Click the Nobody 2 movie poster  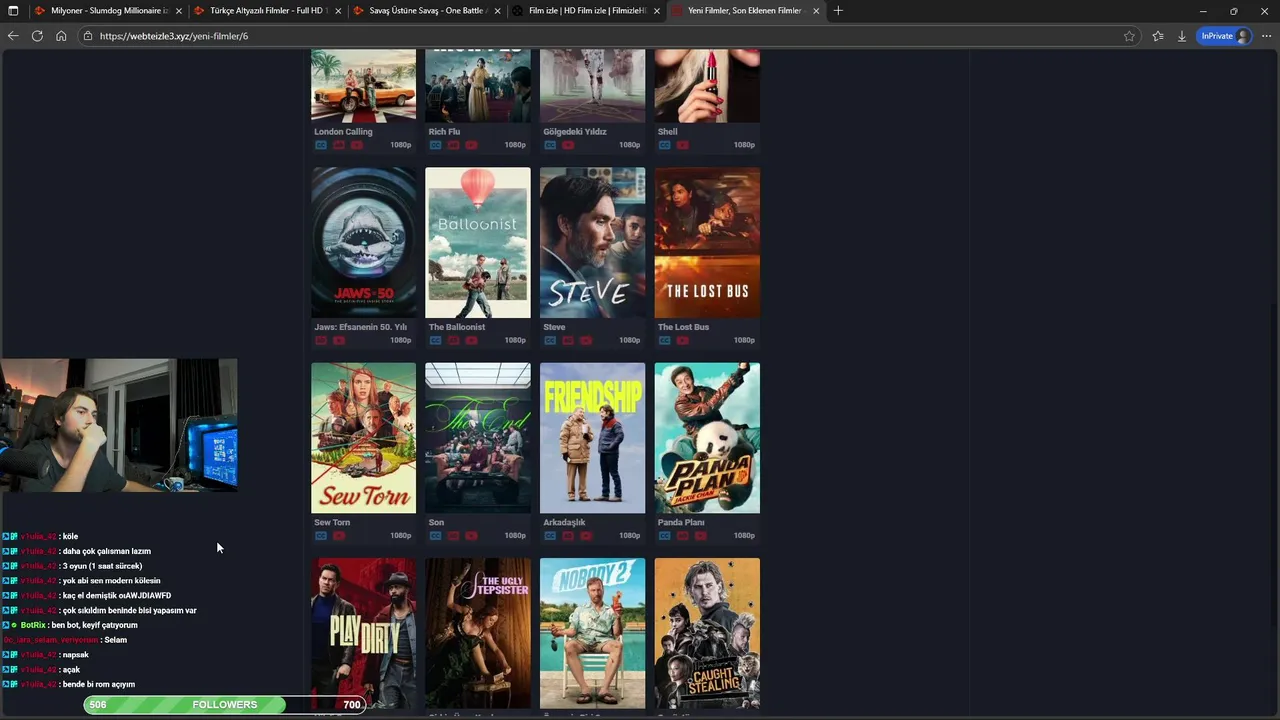(592, 633)
